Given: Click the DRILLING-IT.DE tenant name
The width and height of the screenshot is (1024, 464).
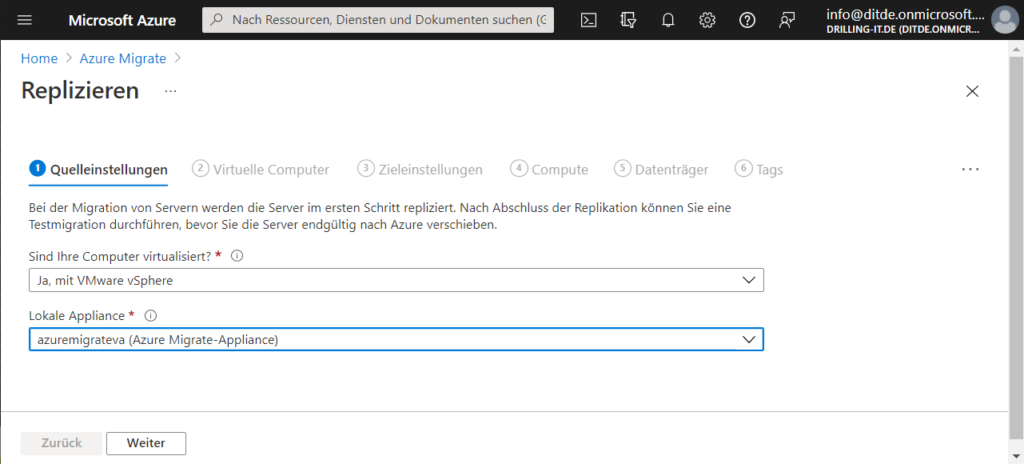Looking at the screenshot, I should pos(904,29).
